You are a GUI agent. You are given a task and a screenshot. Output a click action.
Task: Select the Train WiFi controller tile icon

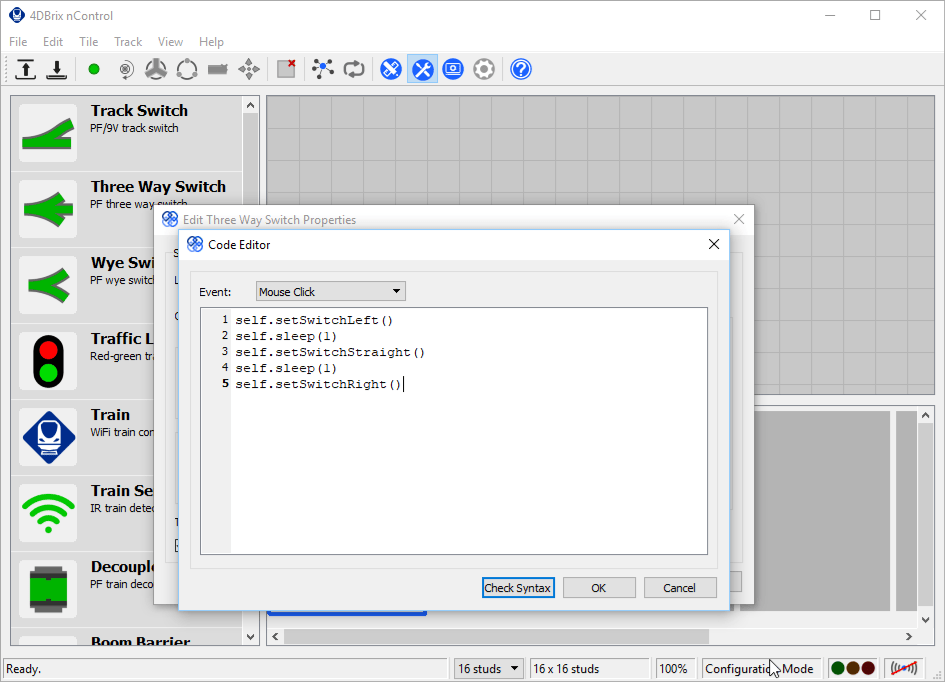click(x=48, y=437)
